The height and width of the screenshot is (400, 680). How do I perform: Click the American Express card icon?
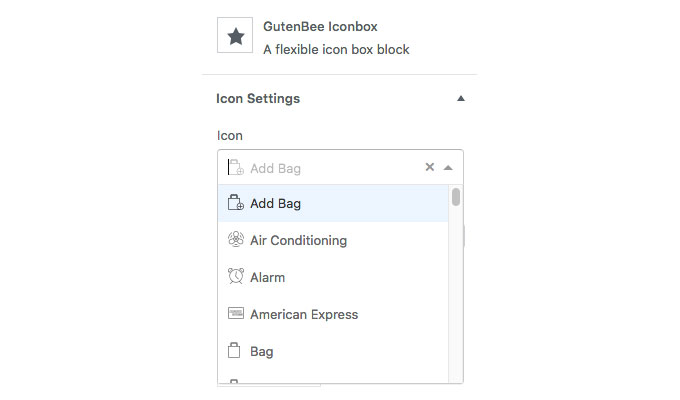pyautogui.click(x=235, y=313)
